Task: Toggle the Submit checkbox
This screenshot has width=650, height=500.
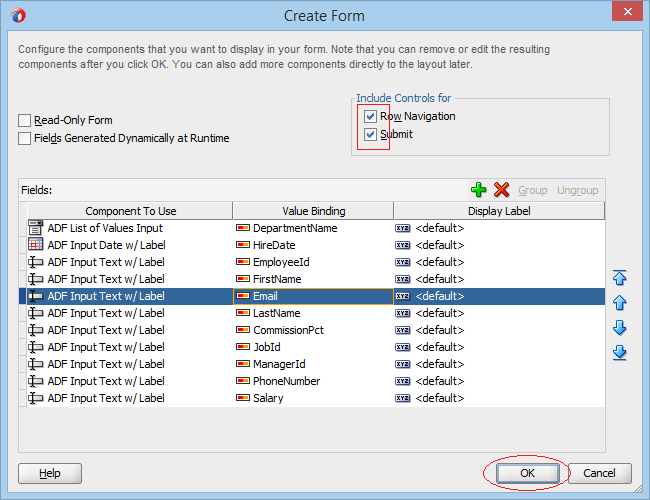Action: 370,134
